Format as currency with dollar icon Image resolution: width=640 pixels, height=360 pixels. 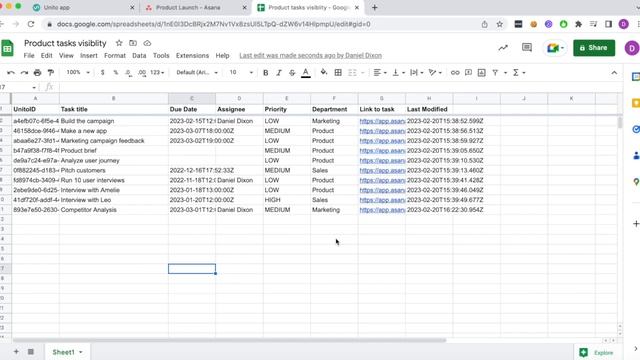[102, 73]
